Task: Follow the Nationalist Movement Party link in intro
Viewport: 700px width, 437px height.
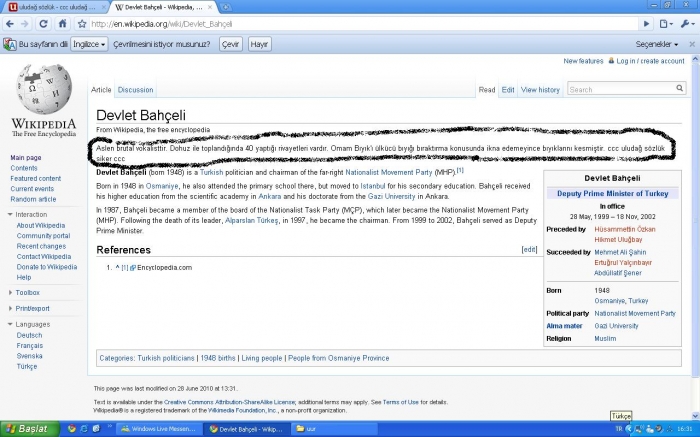Action: (388, 172)
